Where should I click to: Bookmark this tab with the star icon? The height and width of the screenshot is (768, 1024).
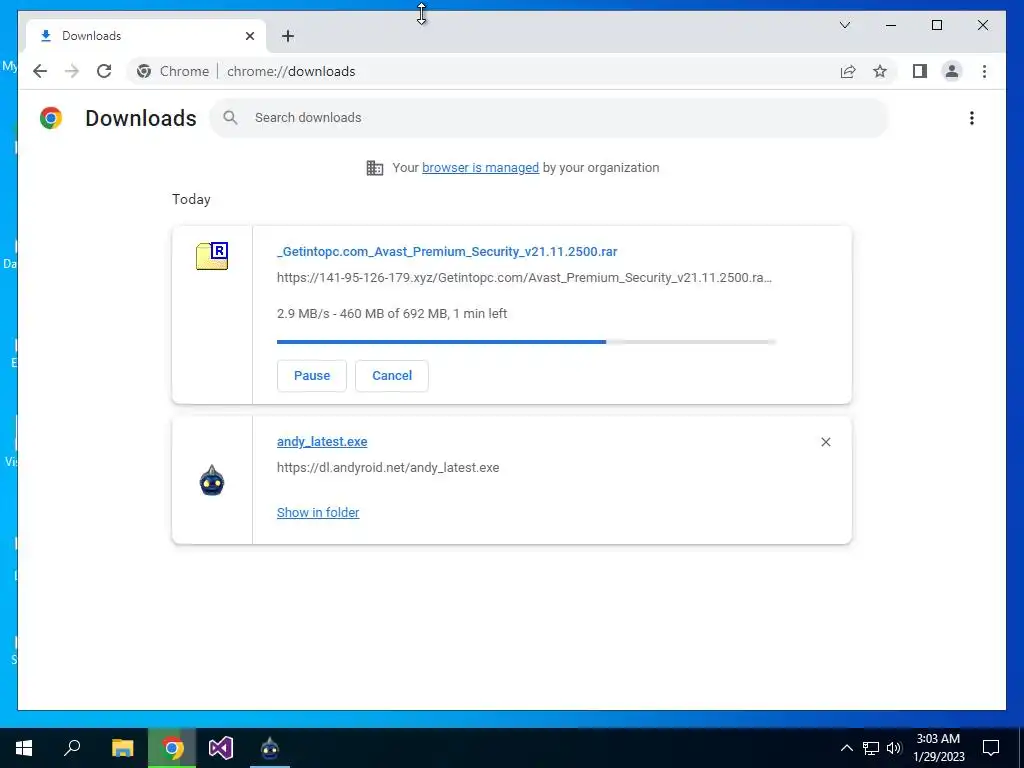(x=880, y=71)
